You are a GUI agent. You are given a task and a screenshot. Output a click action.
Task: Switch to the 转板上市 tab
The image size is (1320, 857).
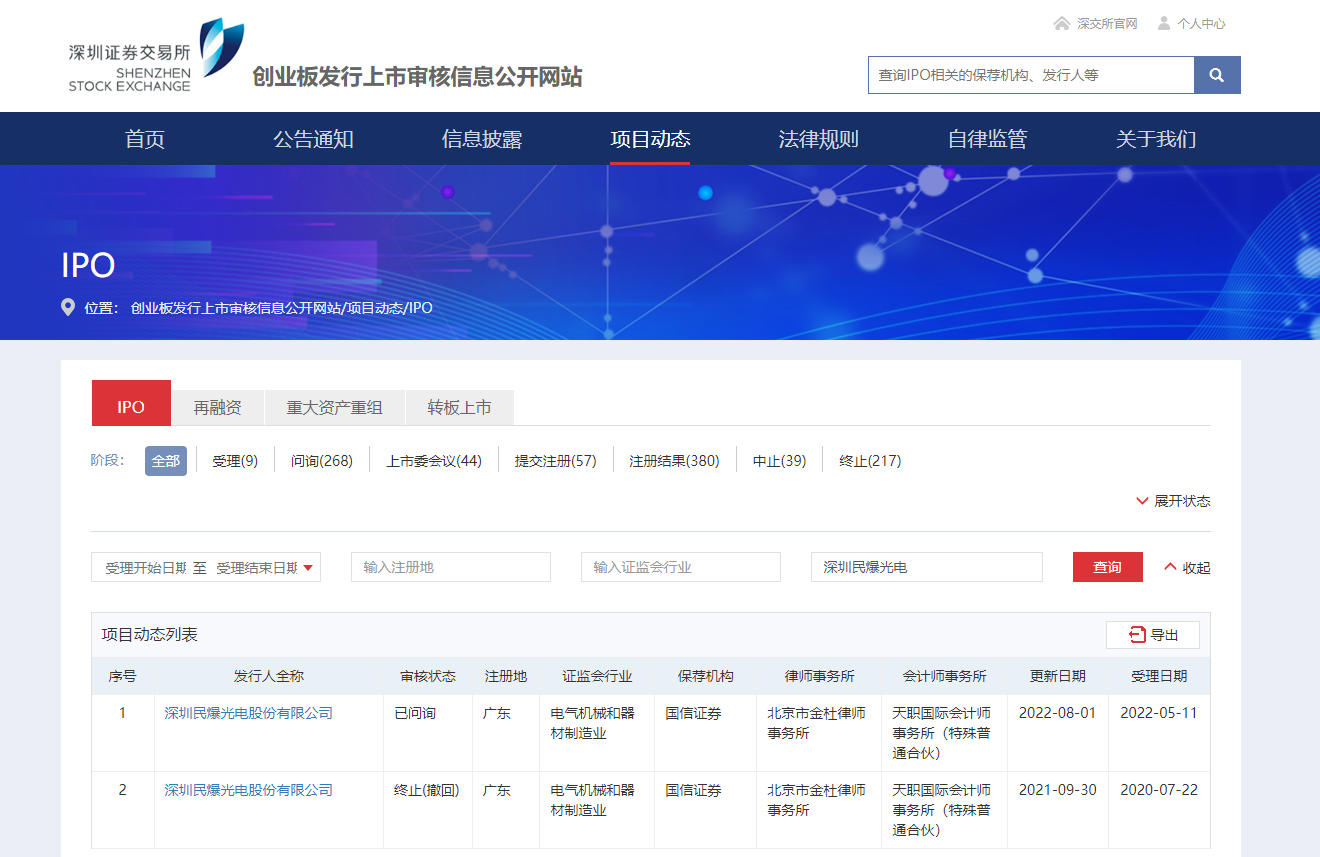coord(460,408)
